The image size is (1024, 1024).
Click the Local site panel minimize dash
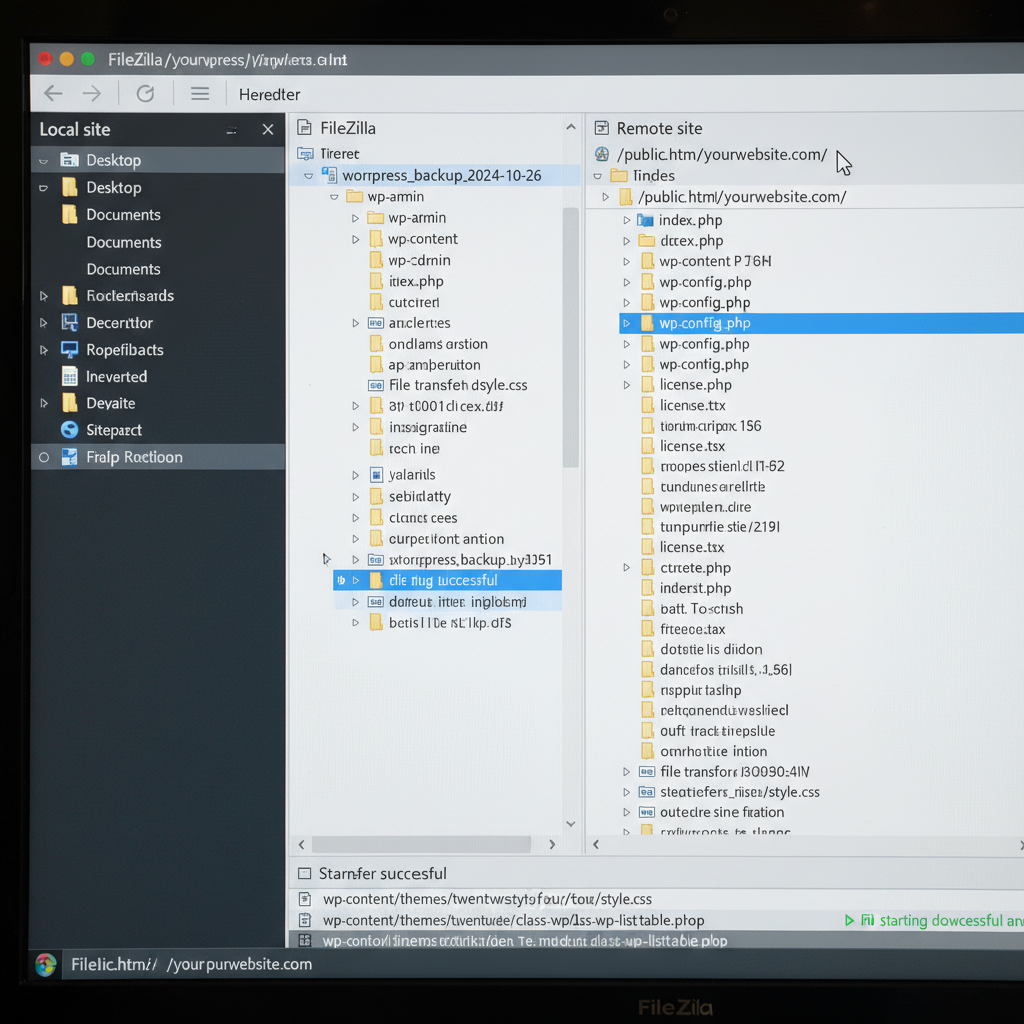pyautogui.click(x=231, y=130)
